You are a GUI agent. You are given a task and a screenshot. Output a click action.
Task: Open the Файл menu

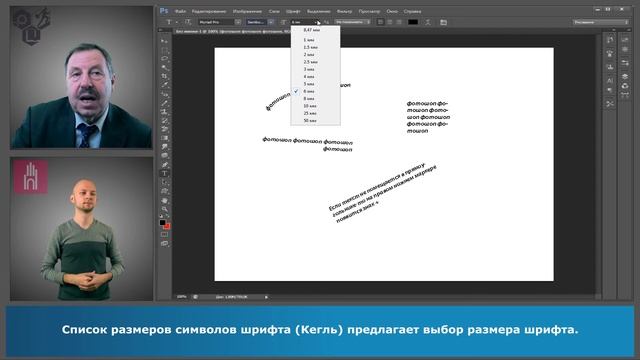(180, 11)
